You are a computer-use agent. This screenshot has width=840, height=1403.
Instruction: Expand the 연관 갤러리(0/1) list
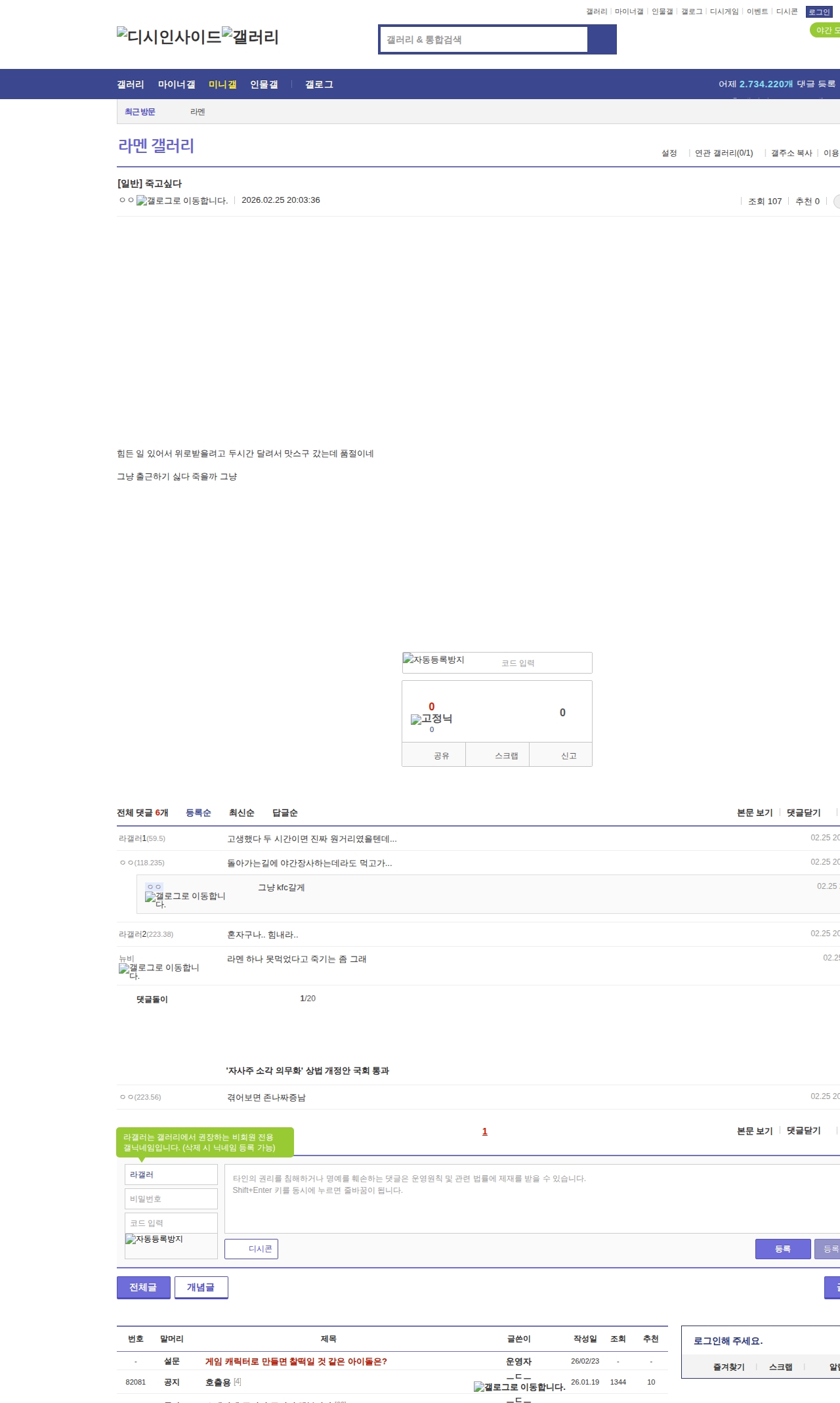[x=724, y=153]
